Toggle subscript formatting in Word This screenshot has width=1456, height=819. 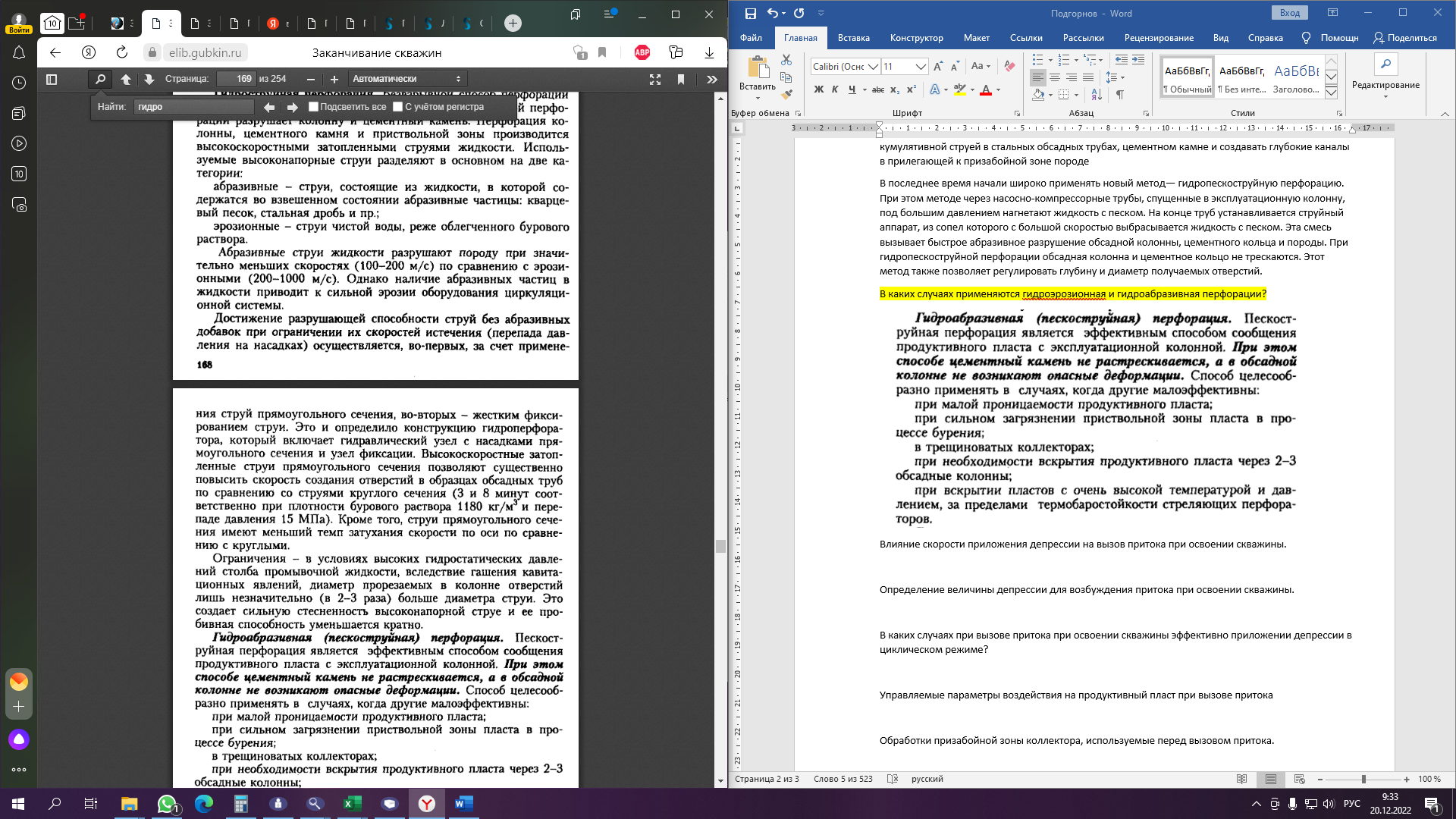[x=895, y=89]
